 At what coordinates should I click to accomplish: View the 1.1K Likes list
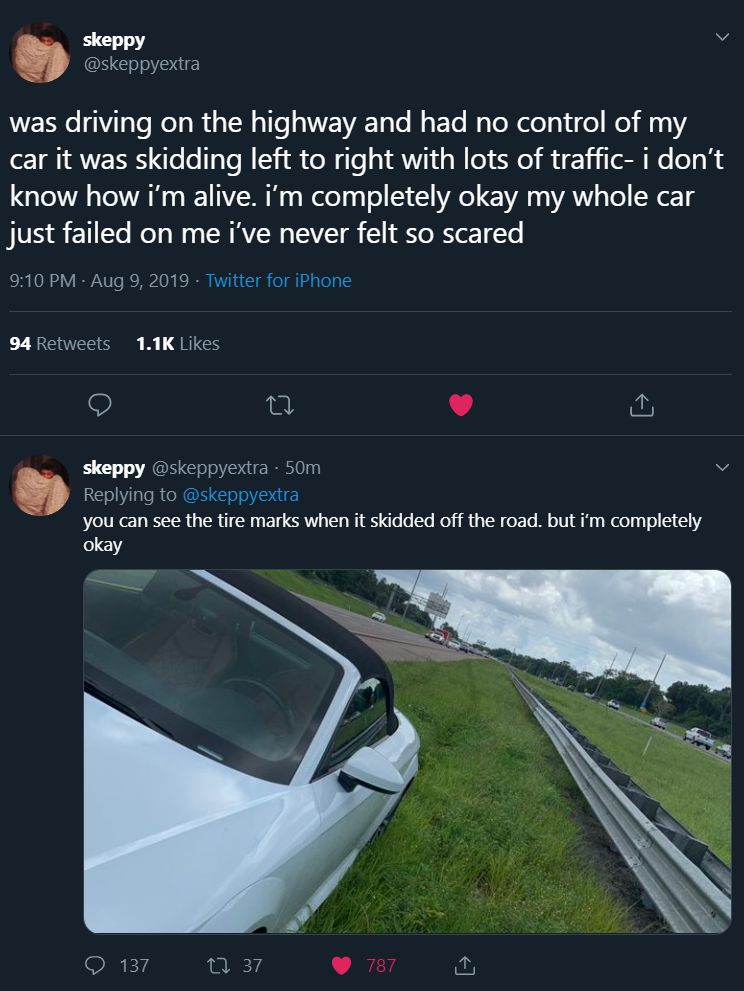point(177,343)
